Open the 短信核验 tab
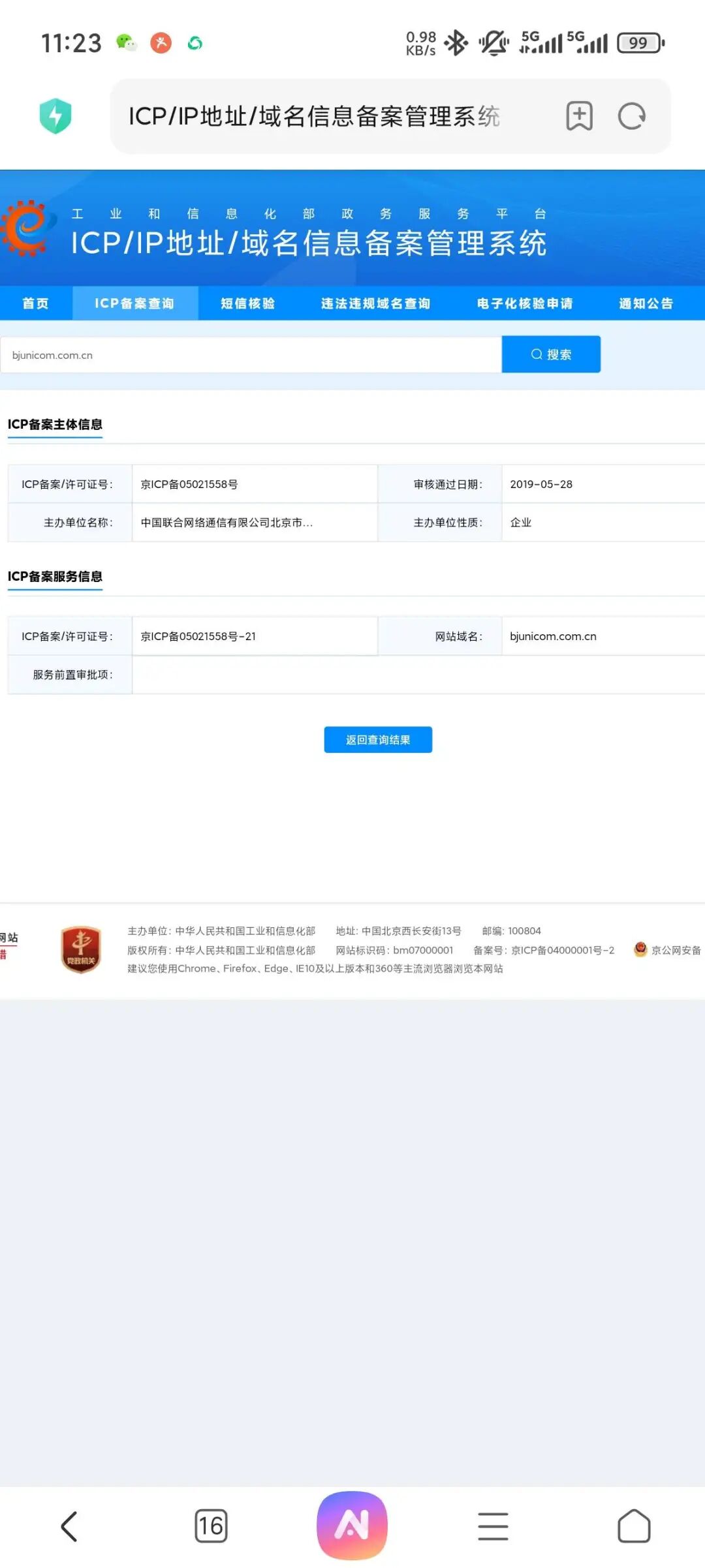This screenshot has width=705, height=1568. (x=247, y=303)
